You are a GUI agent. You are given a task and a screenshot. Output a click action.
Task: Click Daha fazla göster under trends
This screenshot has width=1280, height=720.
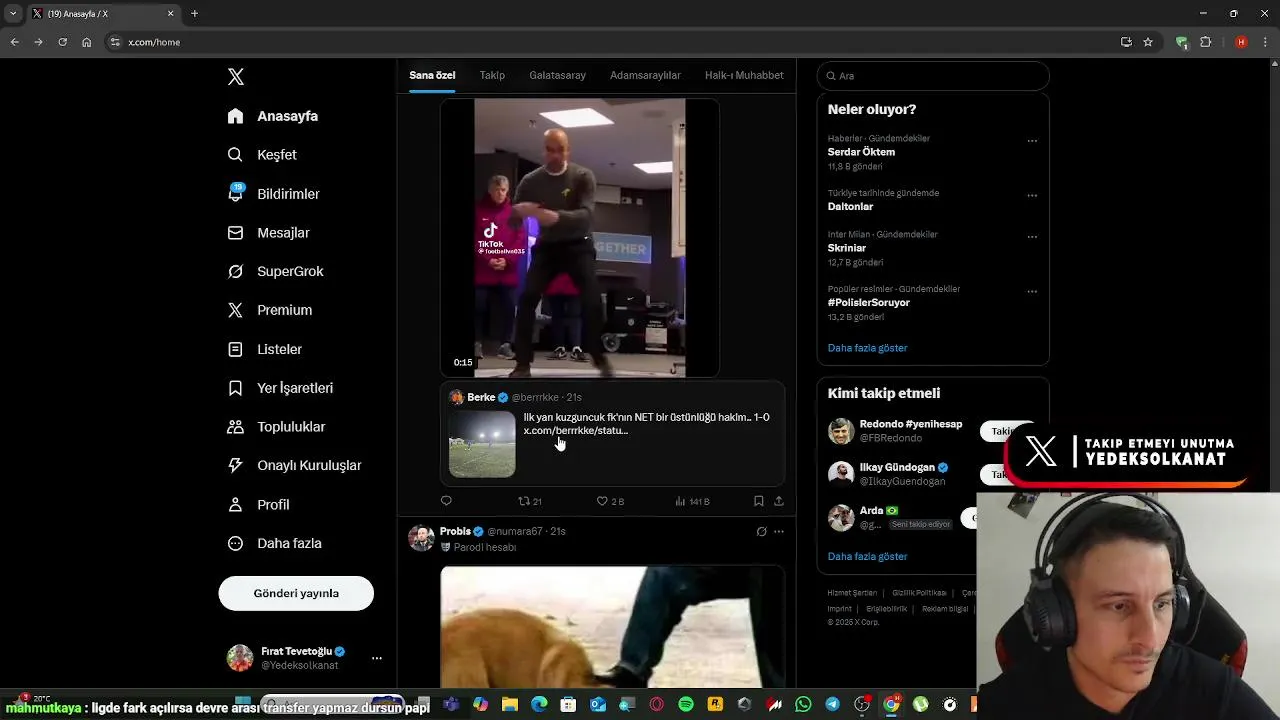click(867, 348)
